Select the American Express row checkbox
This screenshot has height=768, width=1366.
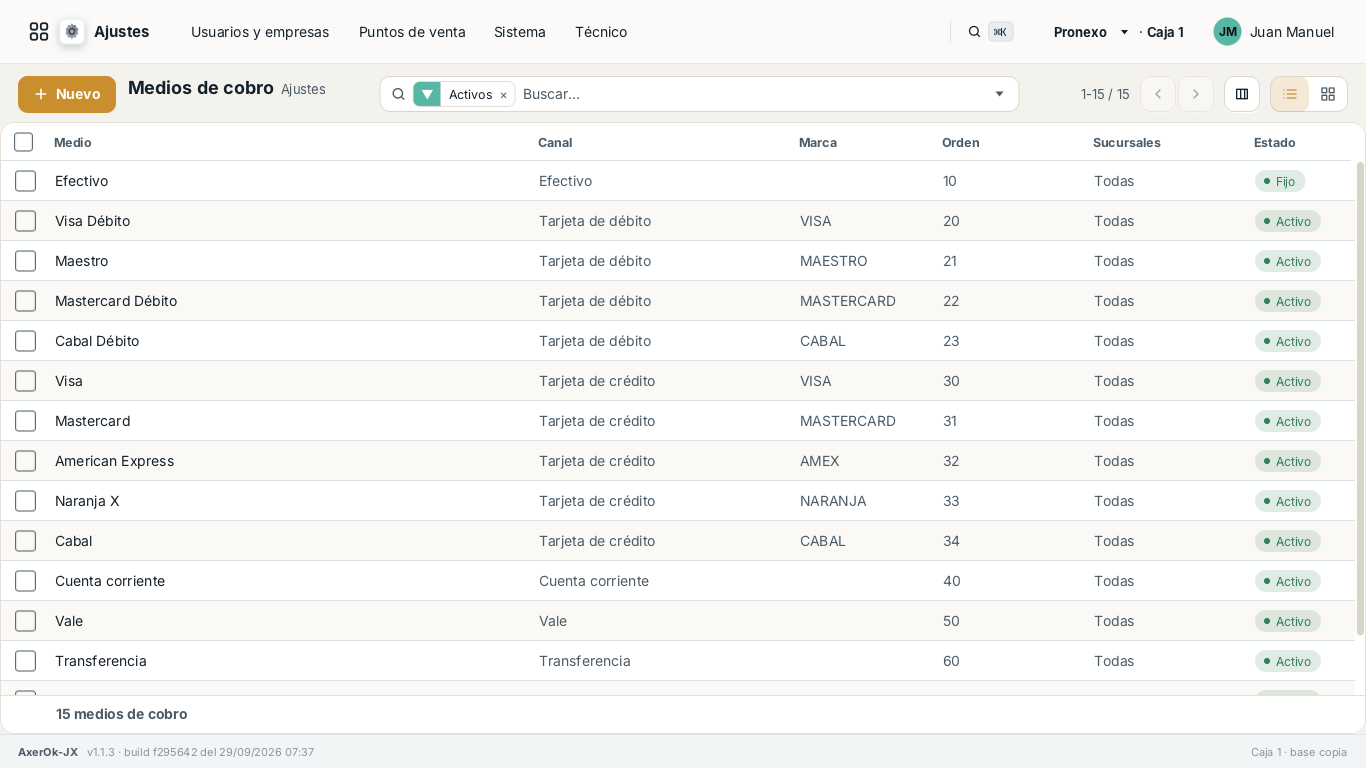(x=26, y=461)
